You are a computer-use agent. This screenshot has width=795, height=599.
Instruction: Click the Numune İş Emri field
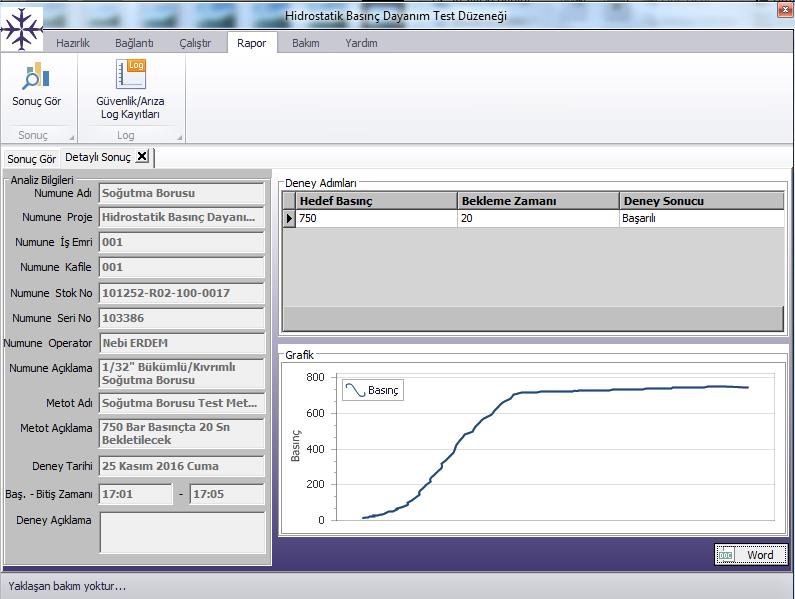point(182,242)
